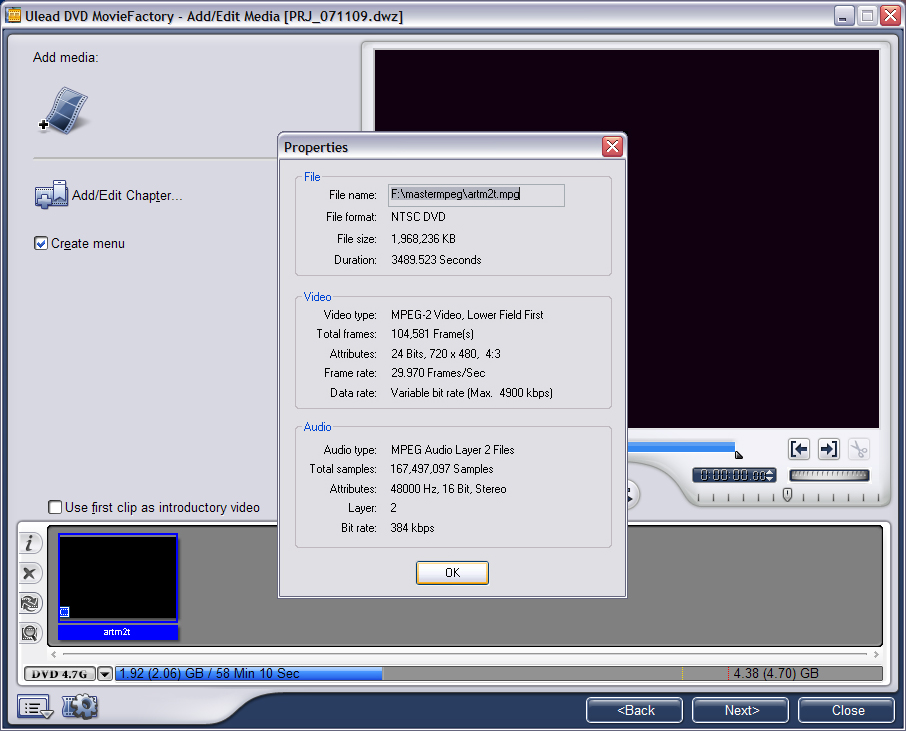Click the Close button at bottom right

(x=847, y=710)
